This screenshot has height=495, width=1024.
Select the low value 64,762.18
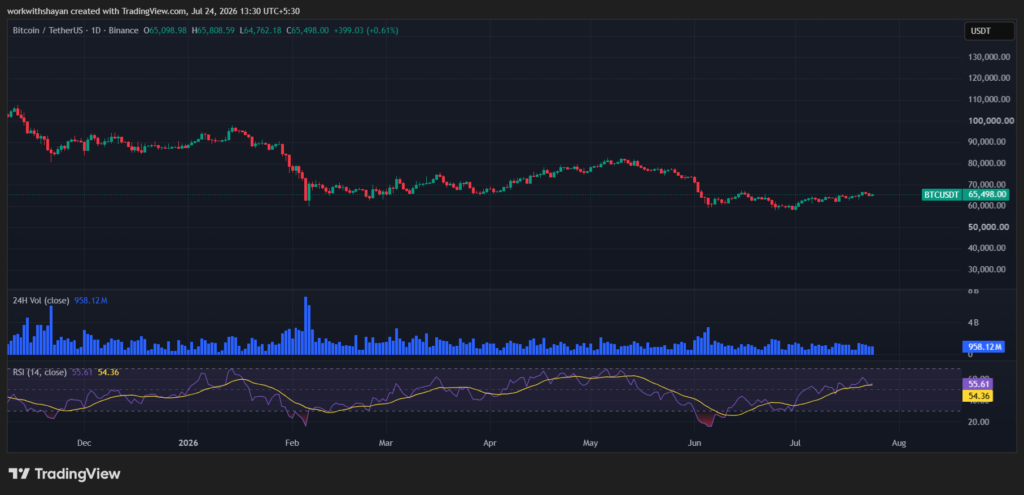(263, 31)
